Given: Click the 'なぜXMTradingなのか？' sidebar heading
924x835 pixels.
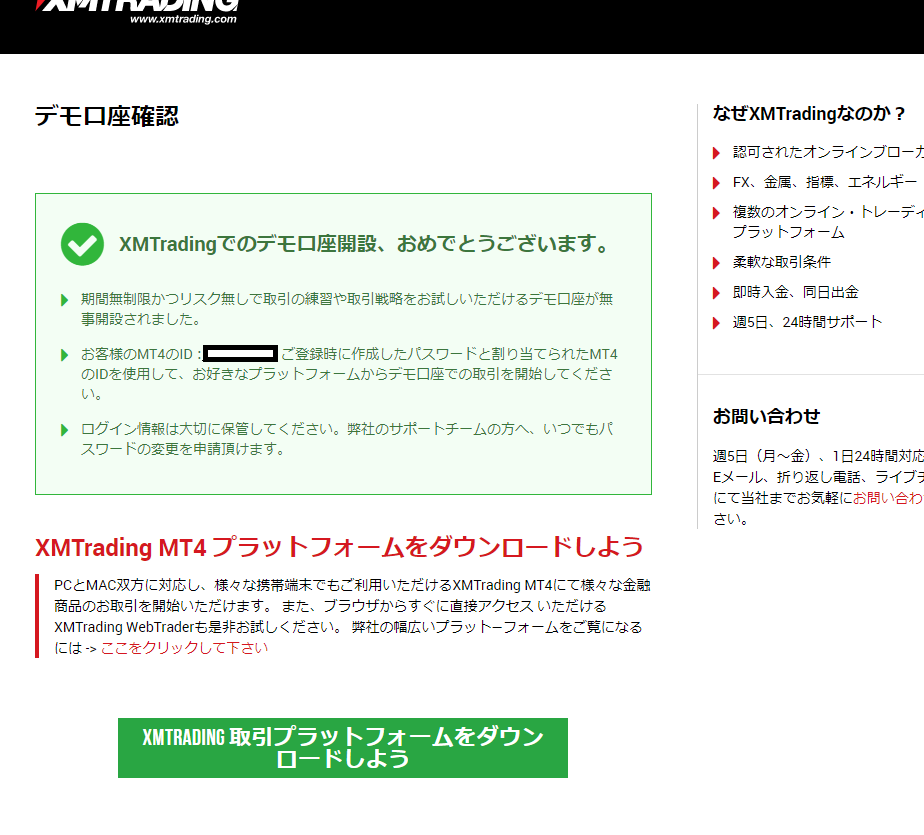Looking at the screenshot, I should pos(808,113).
